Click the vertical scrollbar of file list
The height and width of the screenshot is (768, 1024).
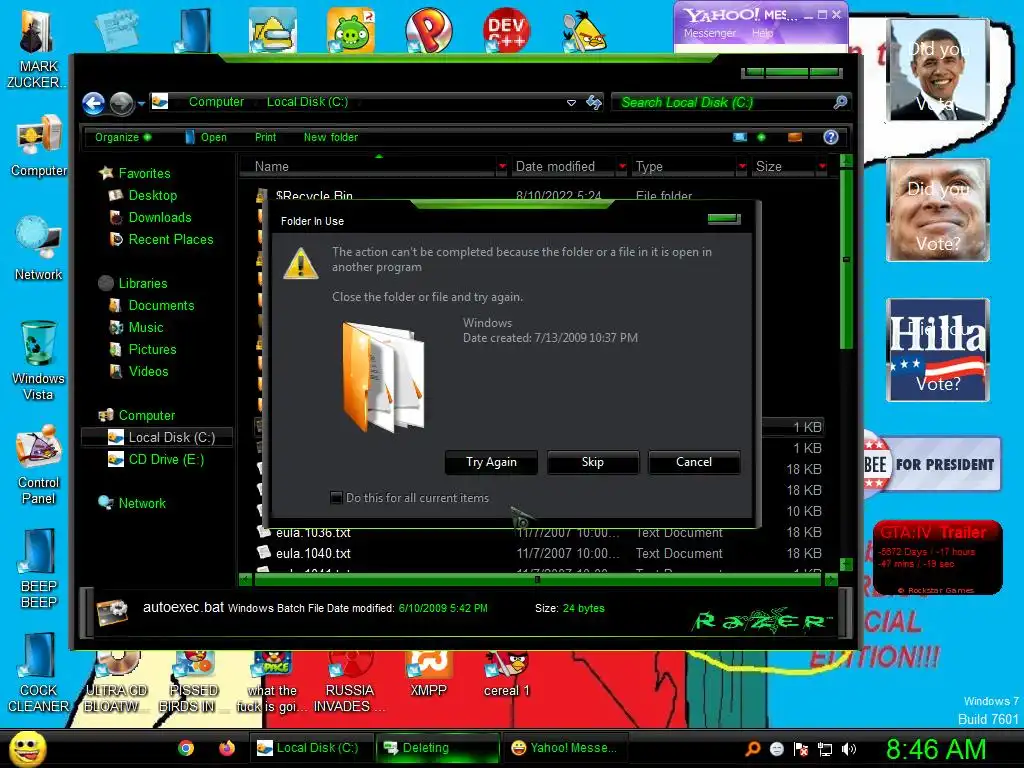(x=846, y=259)
